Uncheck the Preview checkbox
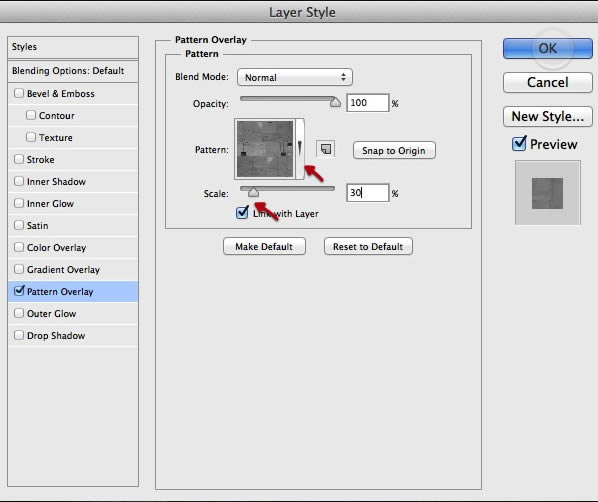This screenshot has height=502, width=598. 519,143
